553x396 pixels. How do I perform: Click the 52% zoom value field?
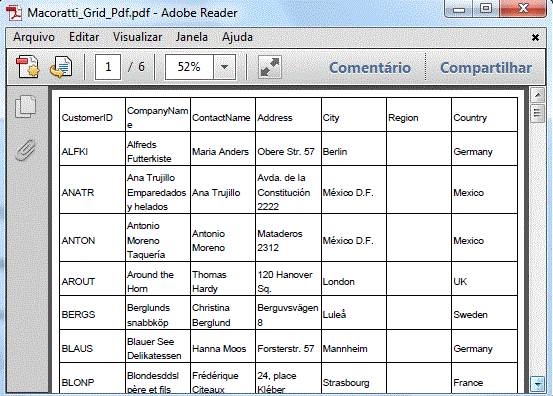189,67
